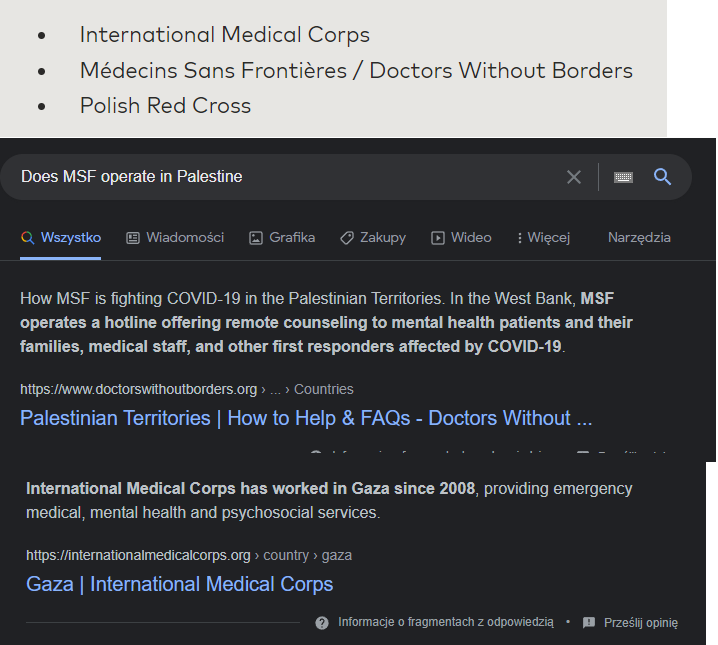718x645 pixels.
Task: Select the 'International Medical Corps' list item
Action: [x=225, y=35]
